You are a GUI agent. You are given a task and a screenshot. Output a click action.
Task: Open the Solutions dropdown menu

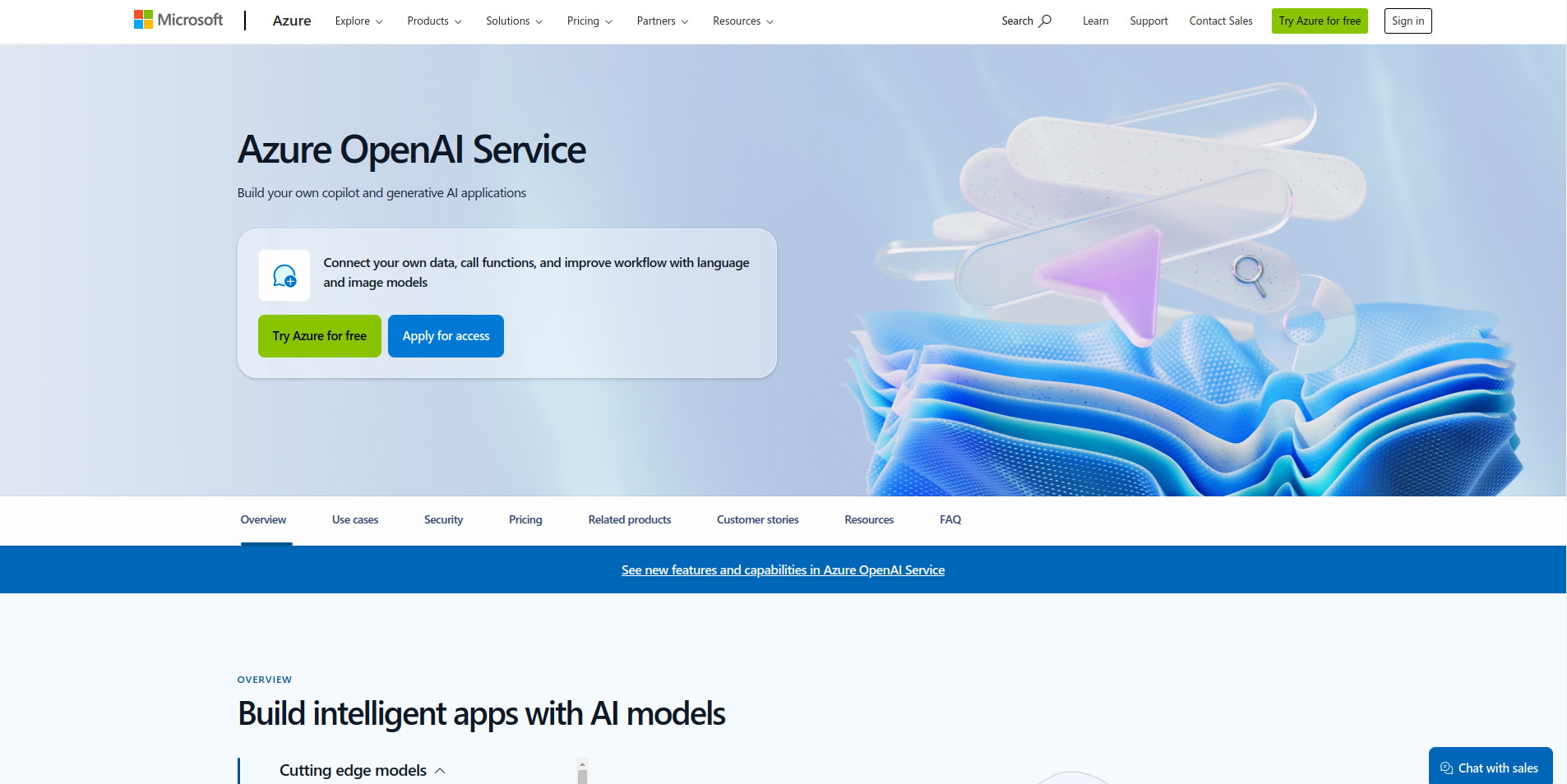click(514, 21)
